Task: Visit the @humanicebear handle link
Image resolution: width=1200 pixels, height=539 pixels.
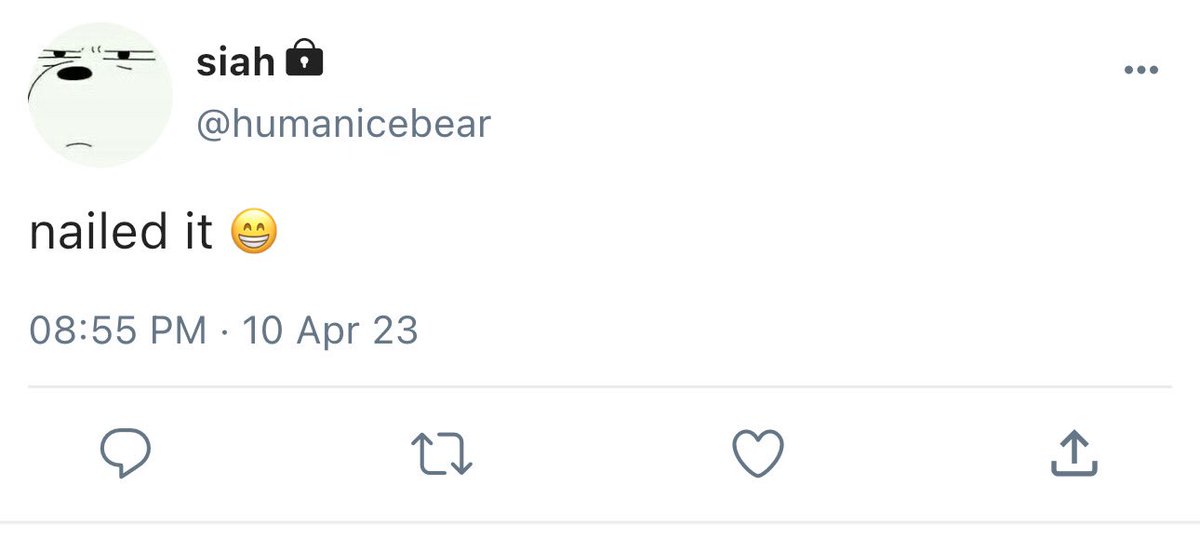Action: click(x=343, y=123)
